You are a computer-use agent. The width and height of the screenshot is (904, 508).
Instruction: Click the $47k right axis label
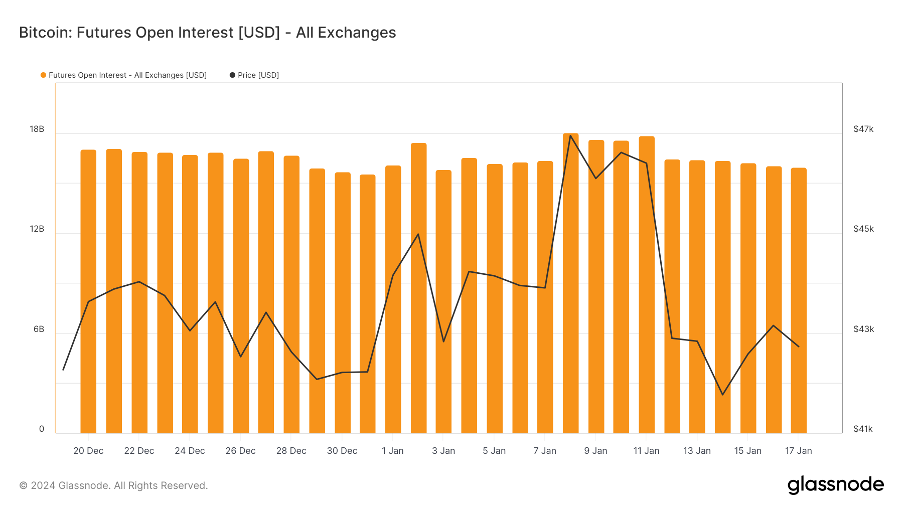pos(863,130)
